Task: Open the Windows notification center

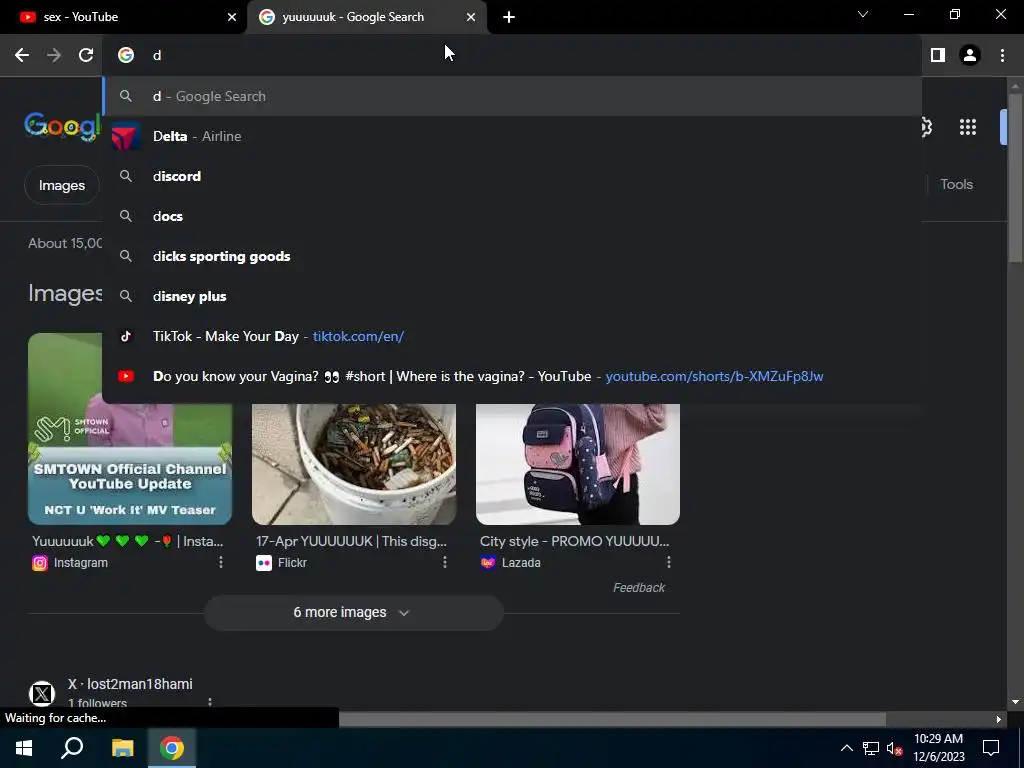Action: coord(991,748)
